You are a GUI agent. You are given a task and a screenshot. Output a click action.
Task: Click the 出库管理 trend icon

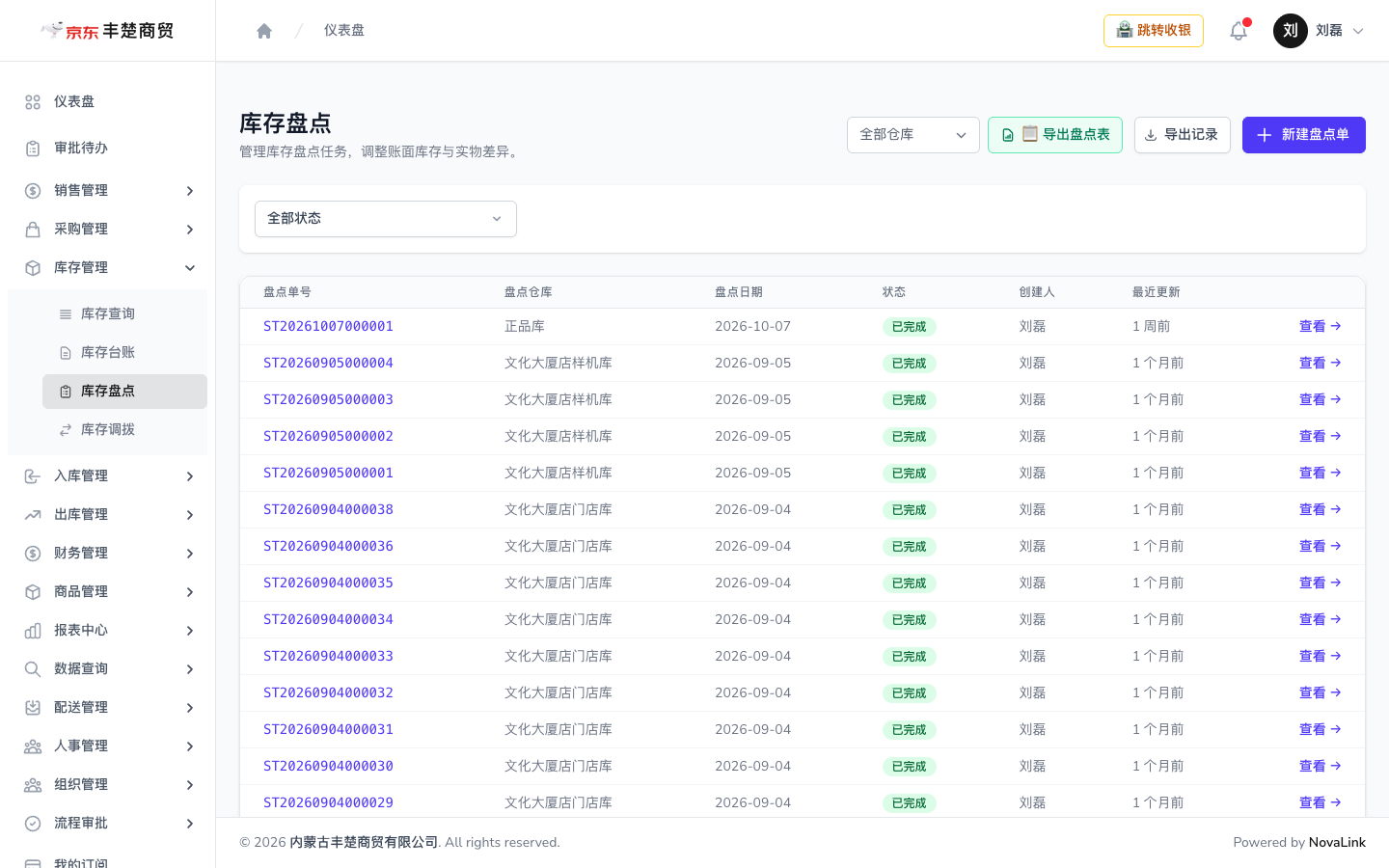click(33, 515)
